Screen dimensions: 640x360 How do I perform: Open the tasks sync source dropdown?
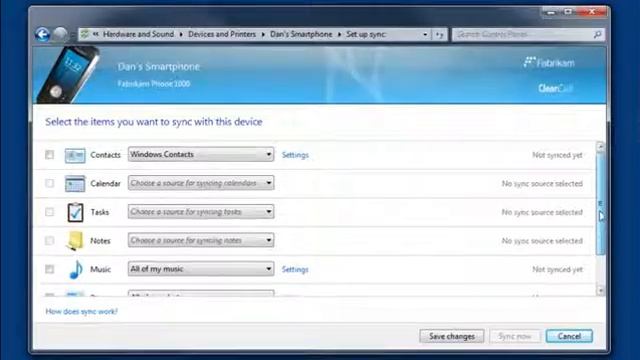pyautogui.click(x=201, y=211)
